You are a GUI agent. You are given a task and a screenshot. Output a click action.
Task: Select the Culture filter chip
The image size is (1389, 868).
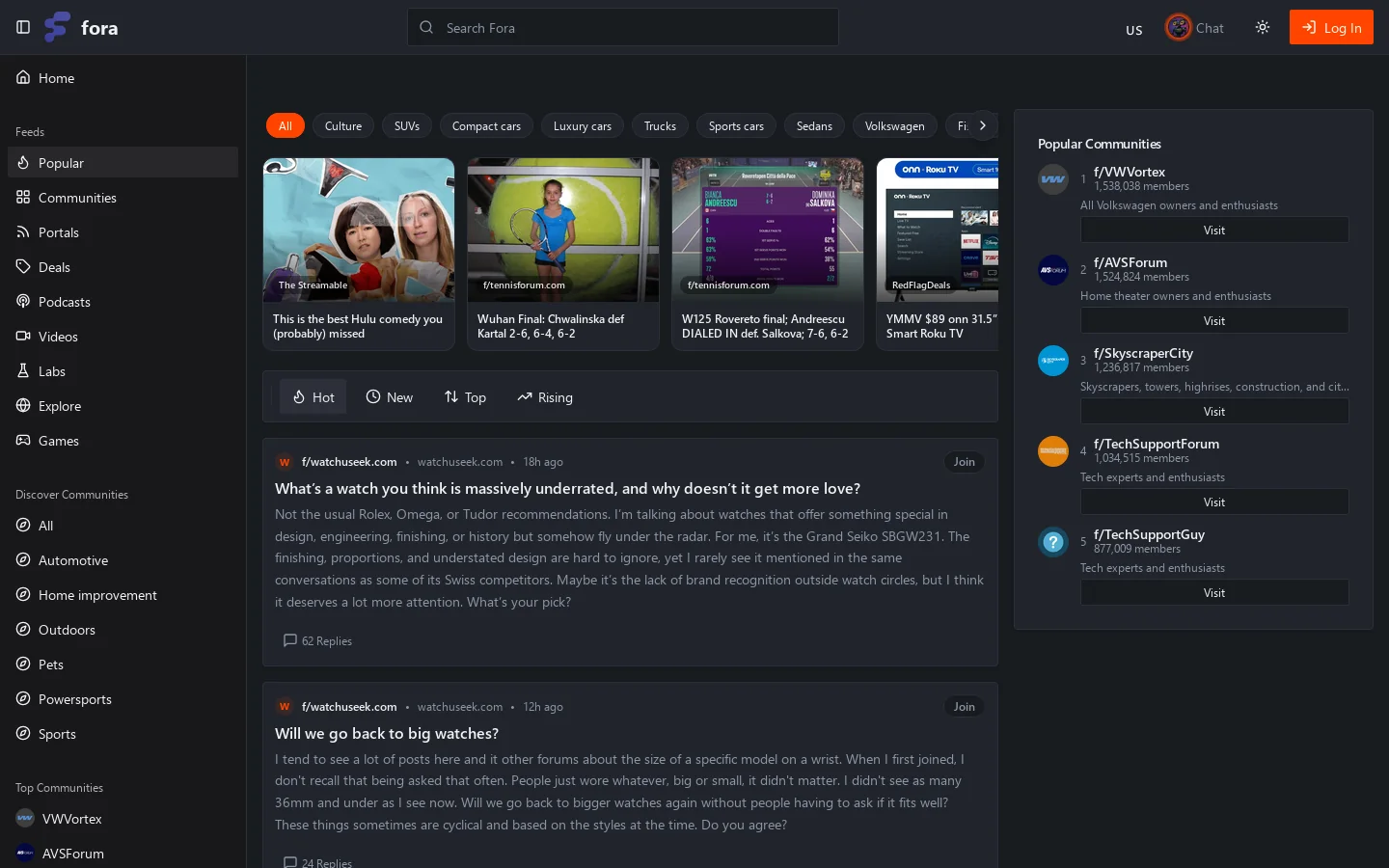pos(343,125)
